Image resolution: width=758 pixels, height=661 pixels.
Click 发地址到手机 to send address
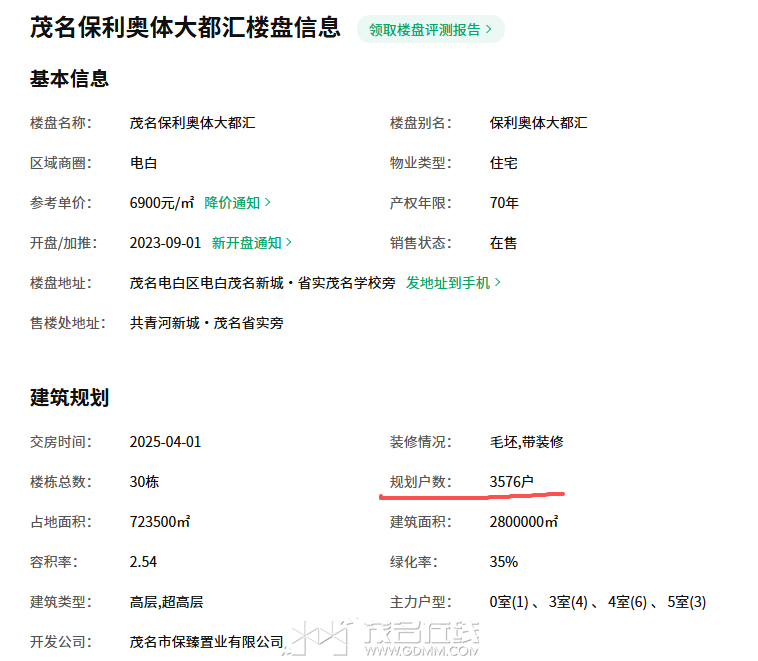point(453,283)
